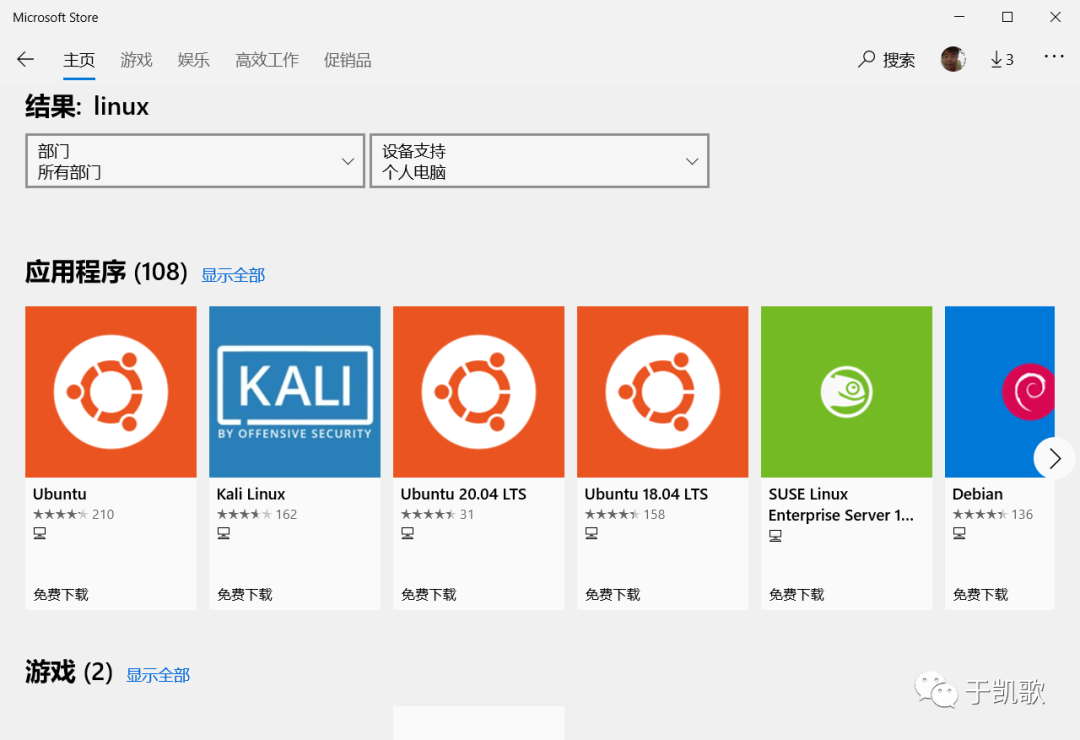Open the three-dots more menu
Image resolution: width=1080 pixels, height=740 pixels.
(1054, 56)
